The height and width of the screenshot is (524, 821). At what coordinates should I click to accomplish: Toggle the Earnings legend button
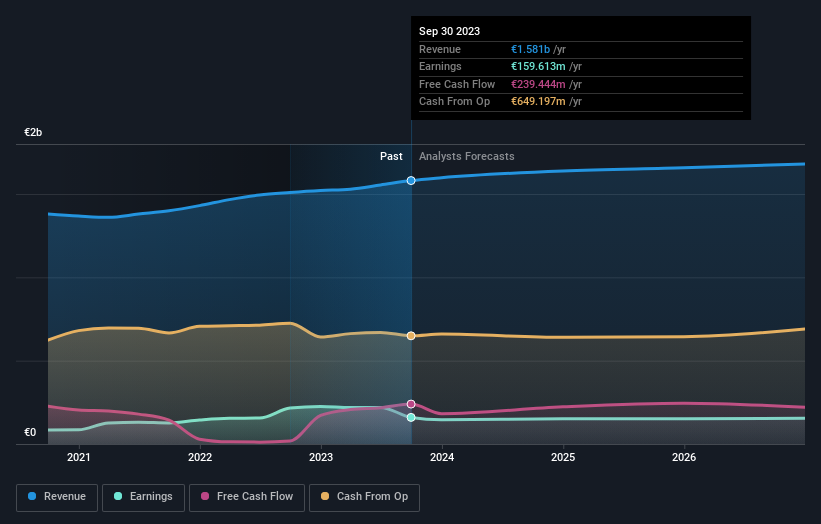click(143, 497)
